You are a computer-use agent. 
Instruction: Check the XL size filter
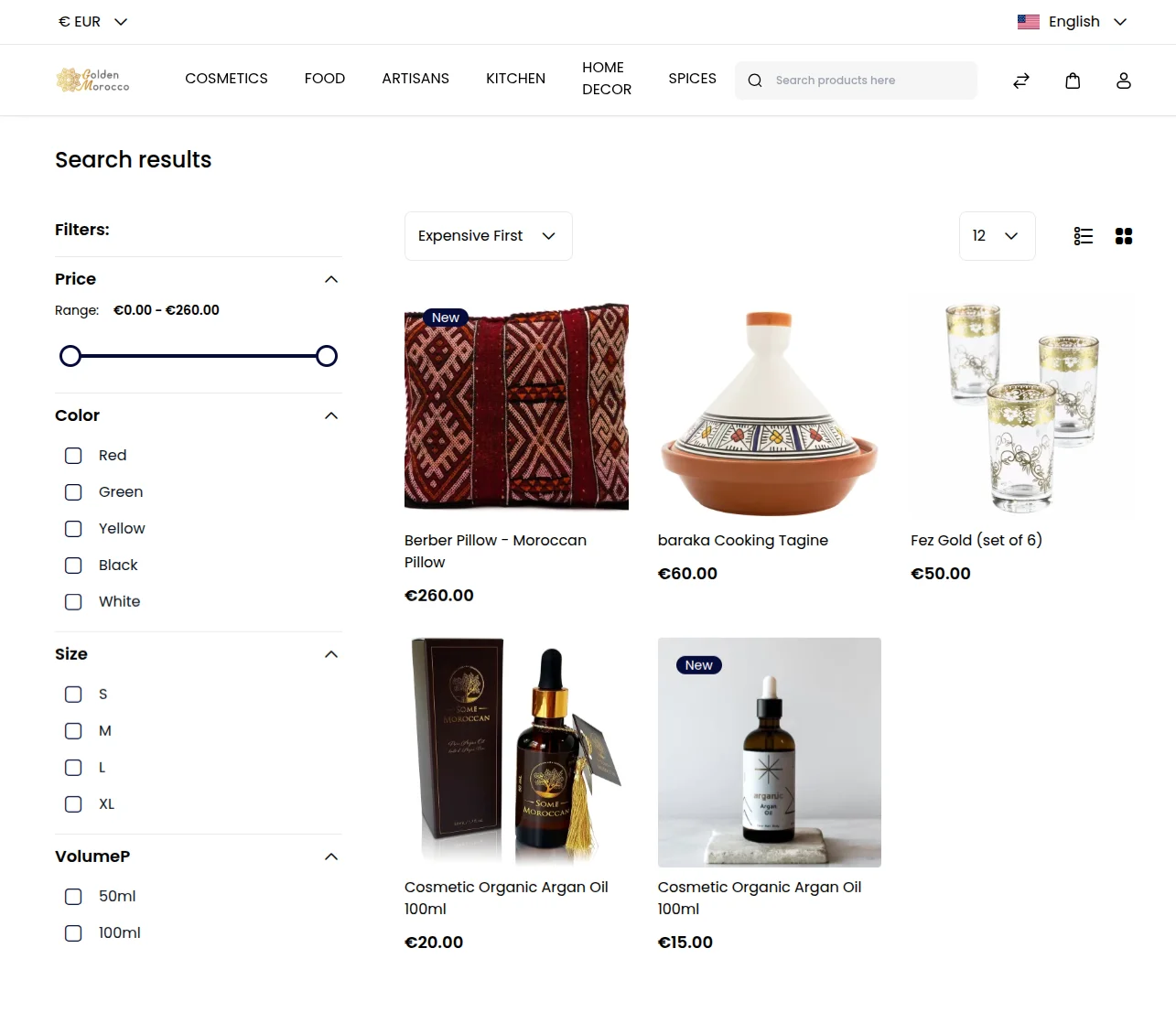click(x=72, y=803)
